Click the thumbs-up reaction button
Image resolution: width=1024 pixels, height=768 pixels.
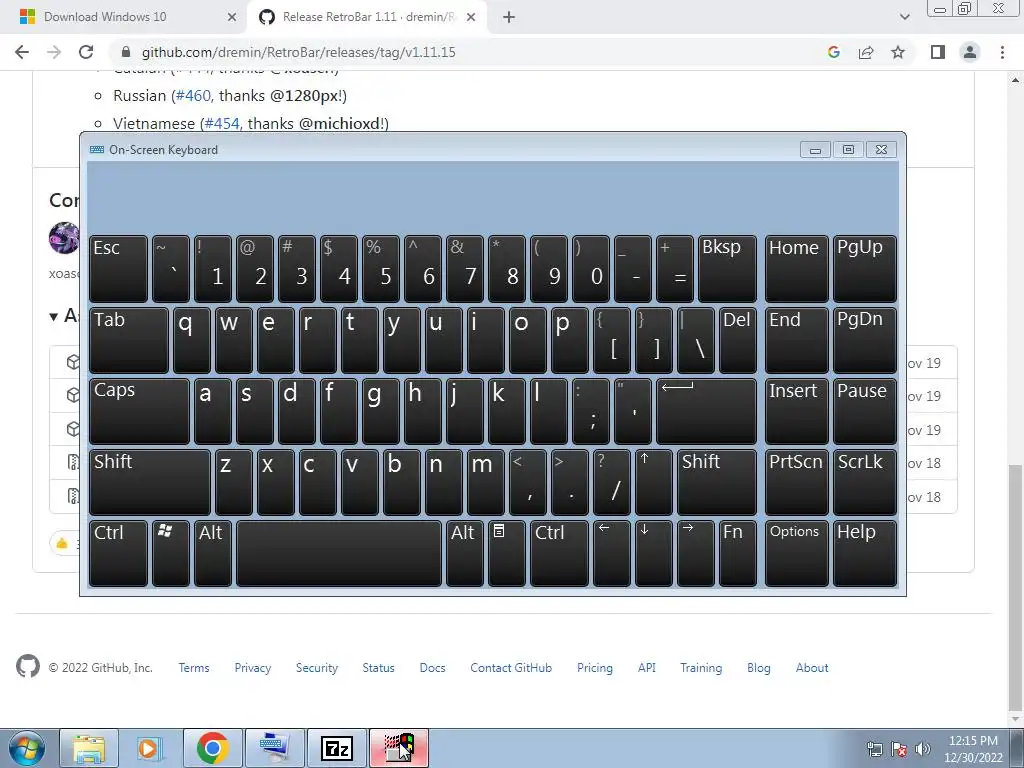65,543
